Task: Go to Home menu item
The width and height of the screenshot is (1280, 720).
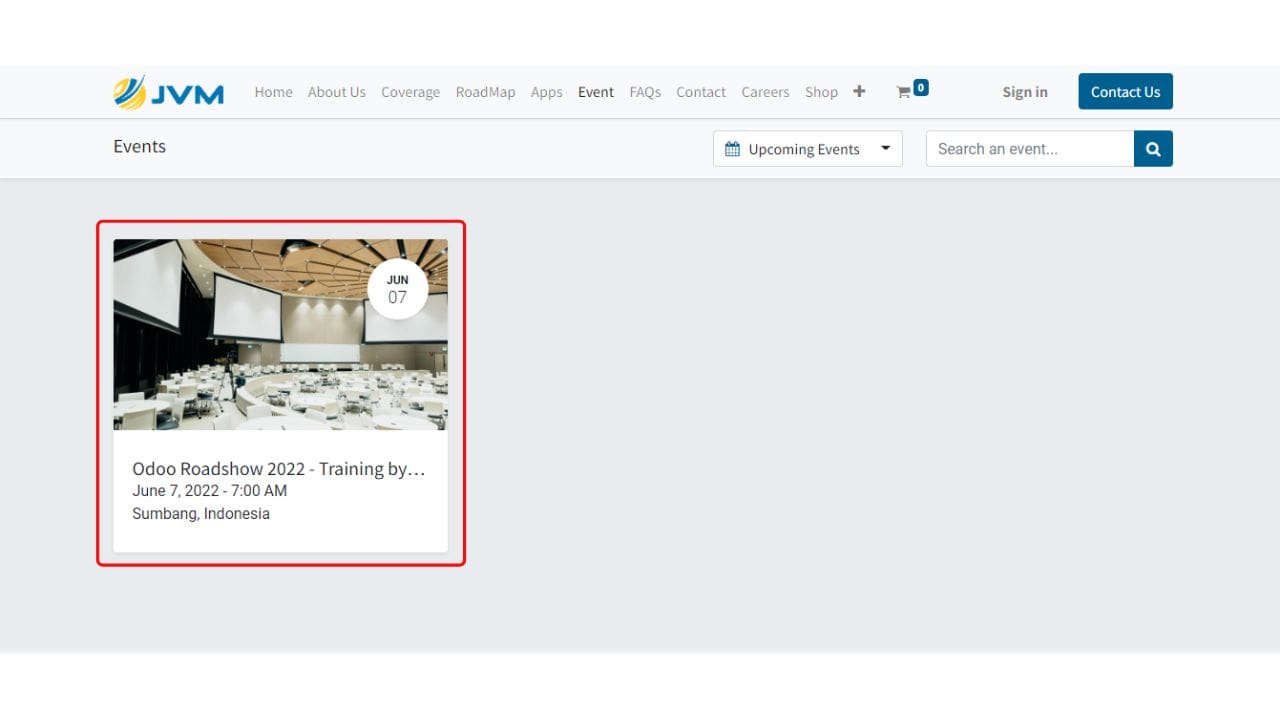Action: (273, 92)
